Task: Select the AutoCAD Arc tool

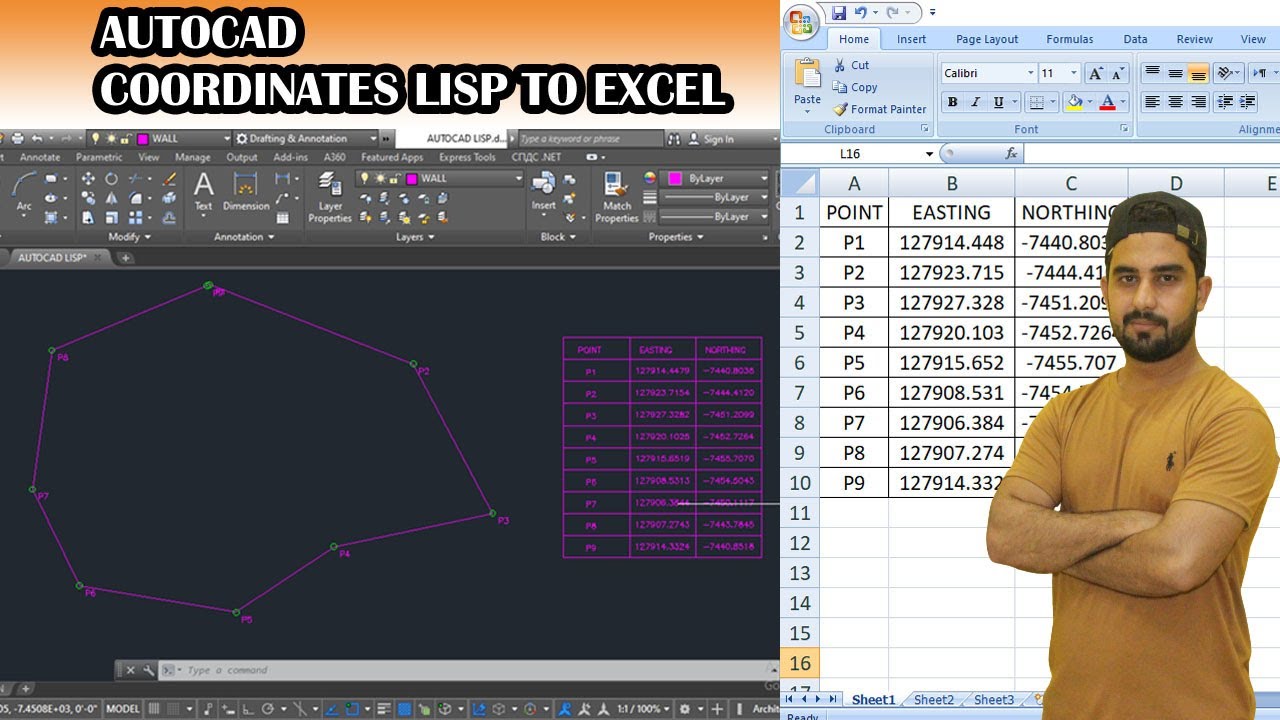Action: [x=24, y=190]
